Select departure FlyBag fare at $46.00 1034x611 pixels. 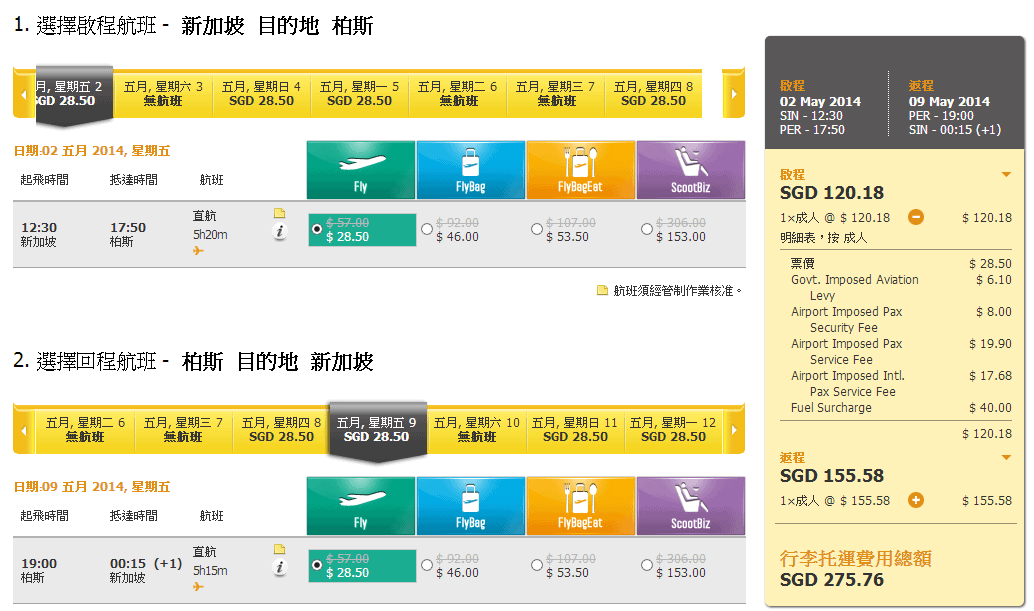(x=428, y=230)
